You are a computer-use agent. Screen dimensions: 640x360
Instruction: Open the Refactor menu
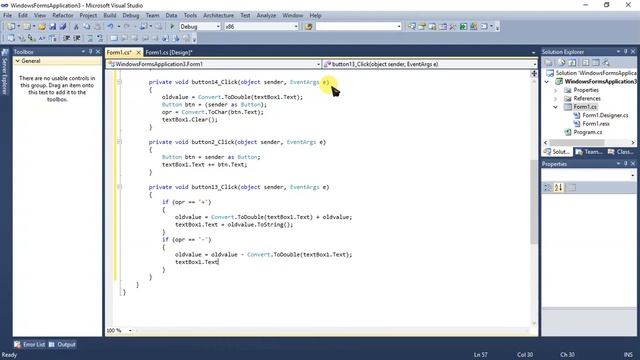point(63,16)
